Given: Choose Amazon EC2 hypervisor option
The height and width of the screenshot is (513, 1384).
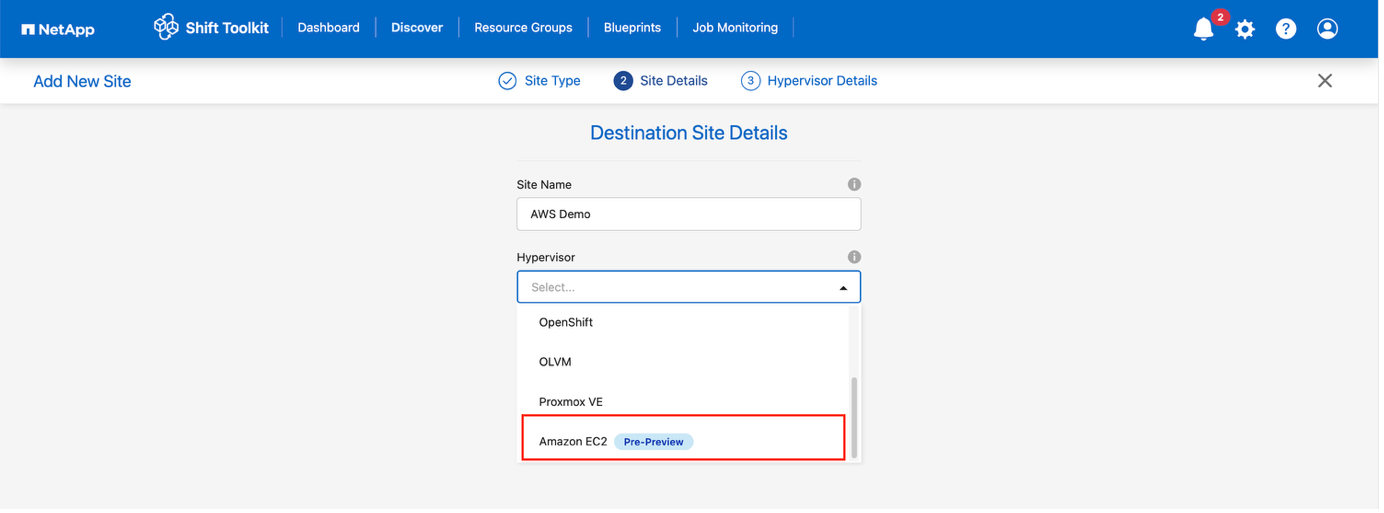Looking at the screenshot, I should click(x=685, y=442).
